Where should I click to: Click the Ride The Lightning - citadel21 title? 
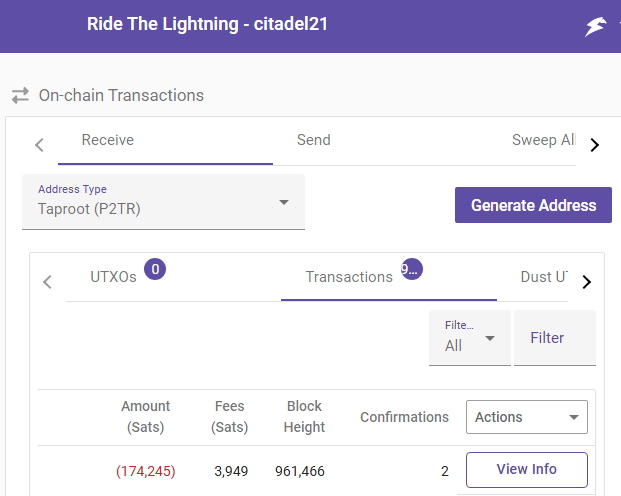click(207, 24)
